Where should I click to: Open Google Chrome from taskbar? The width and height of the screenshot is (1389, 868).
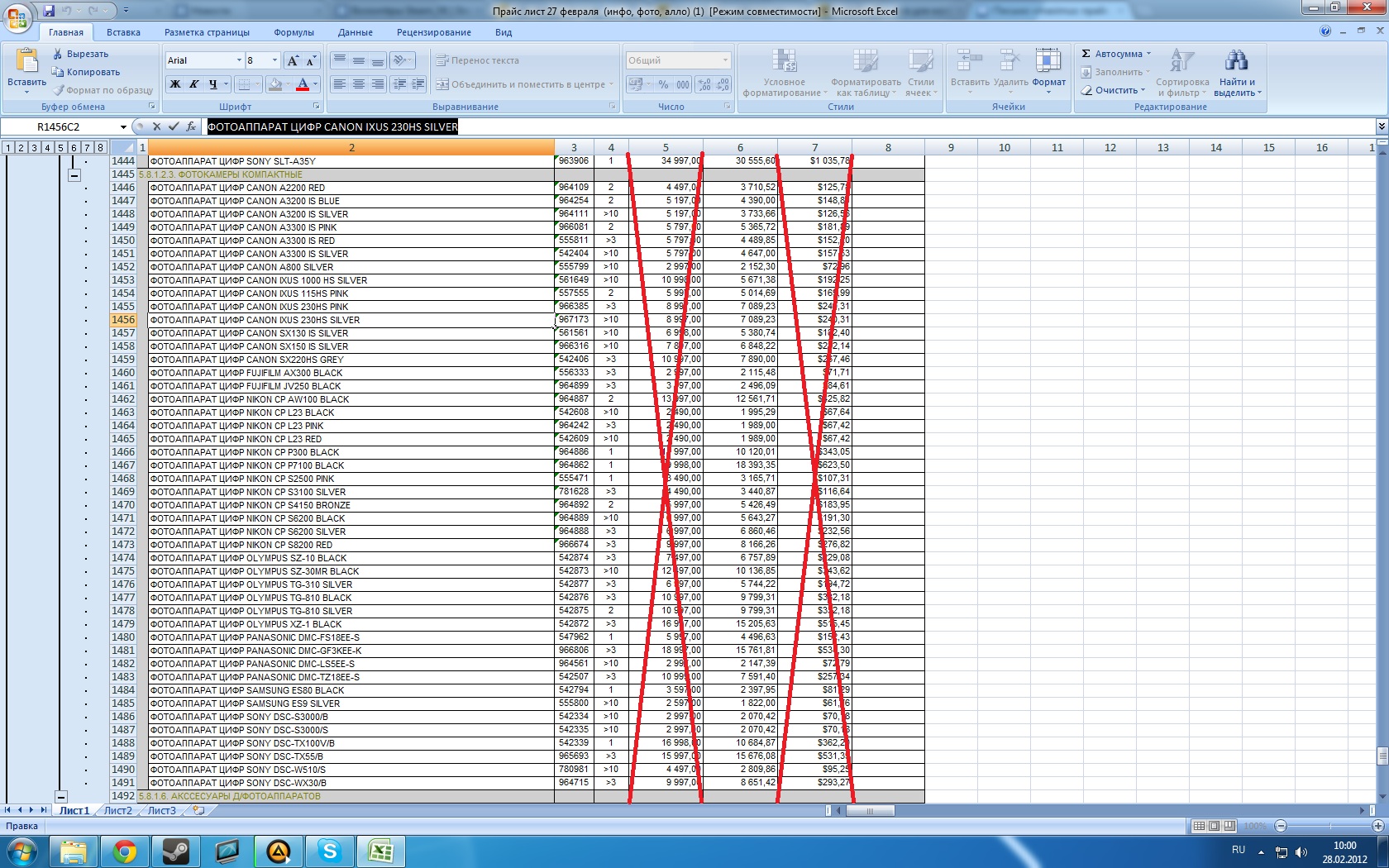click(125, 851)
